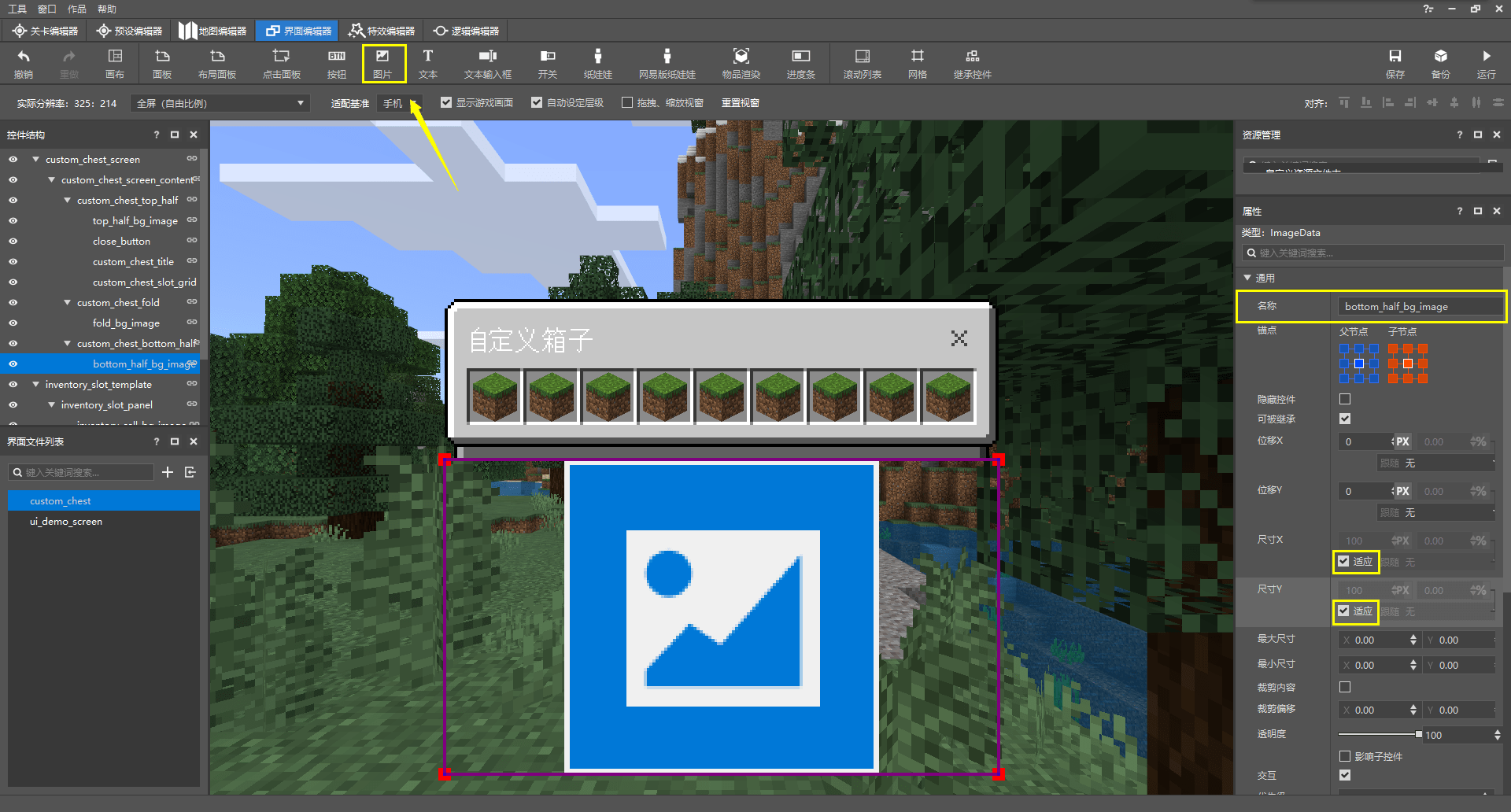The width and height of the screenshot is (1511, 812).
Task: Select the 开关 switch control tool
Action: 548,64
